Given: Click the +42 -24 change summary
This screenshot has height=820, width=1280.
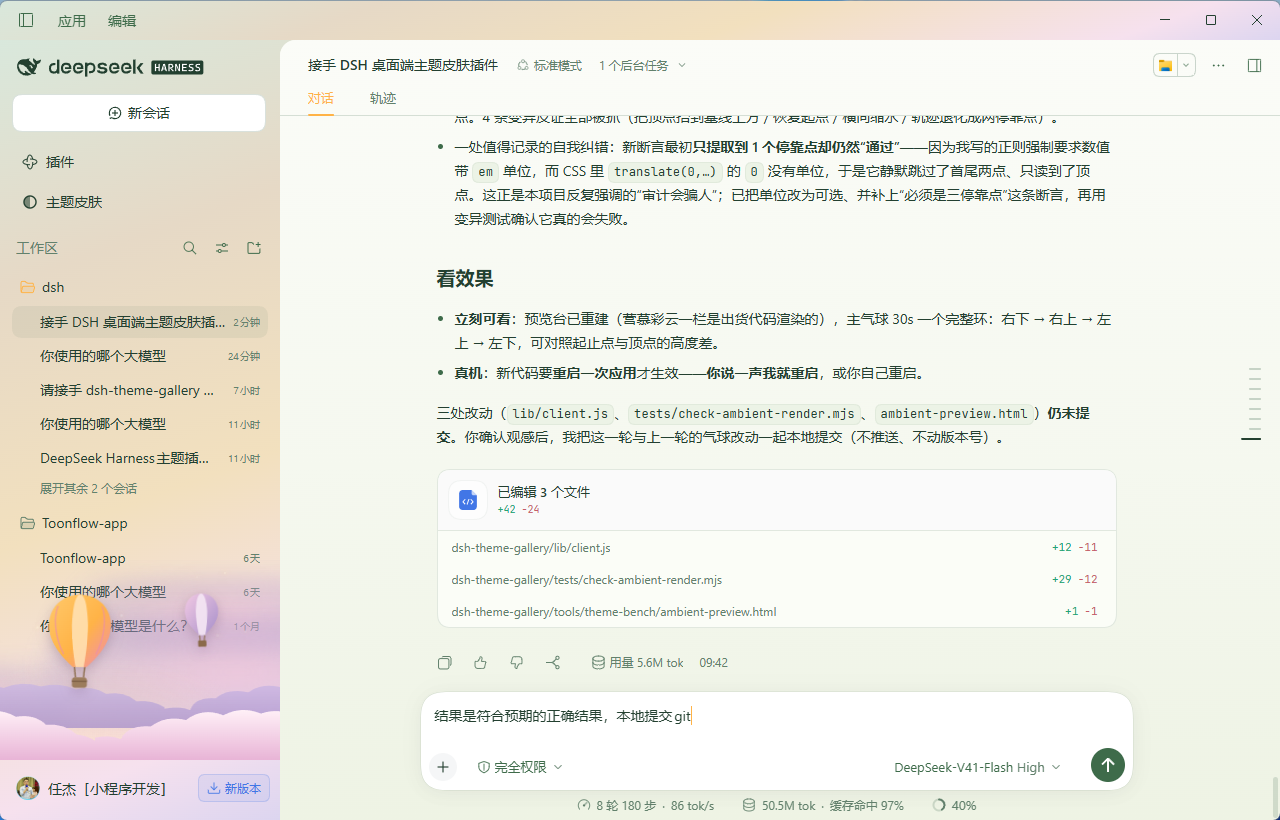Looking at the screenshot, I should point(518,509).
